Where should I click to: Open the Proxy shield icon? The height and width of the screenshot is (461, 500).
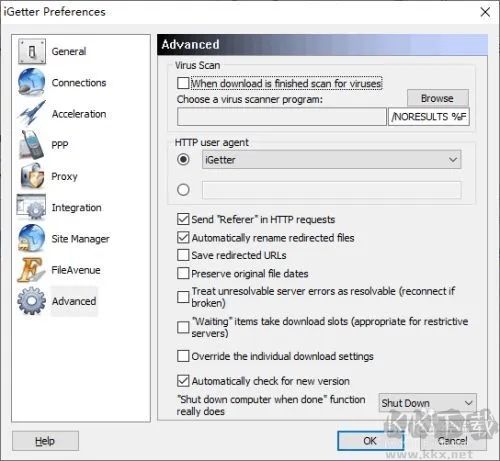(x=32, y=176)
